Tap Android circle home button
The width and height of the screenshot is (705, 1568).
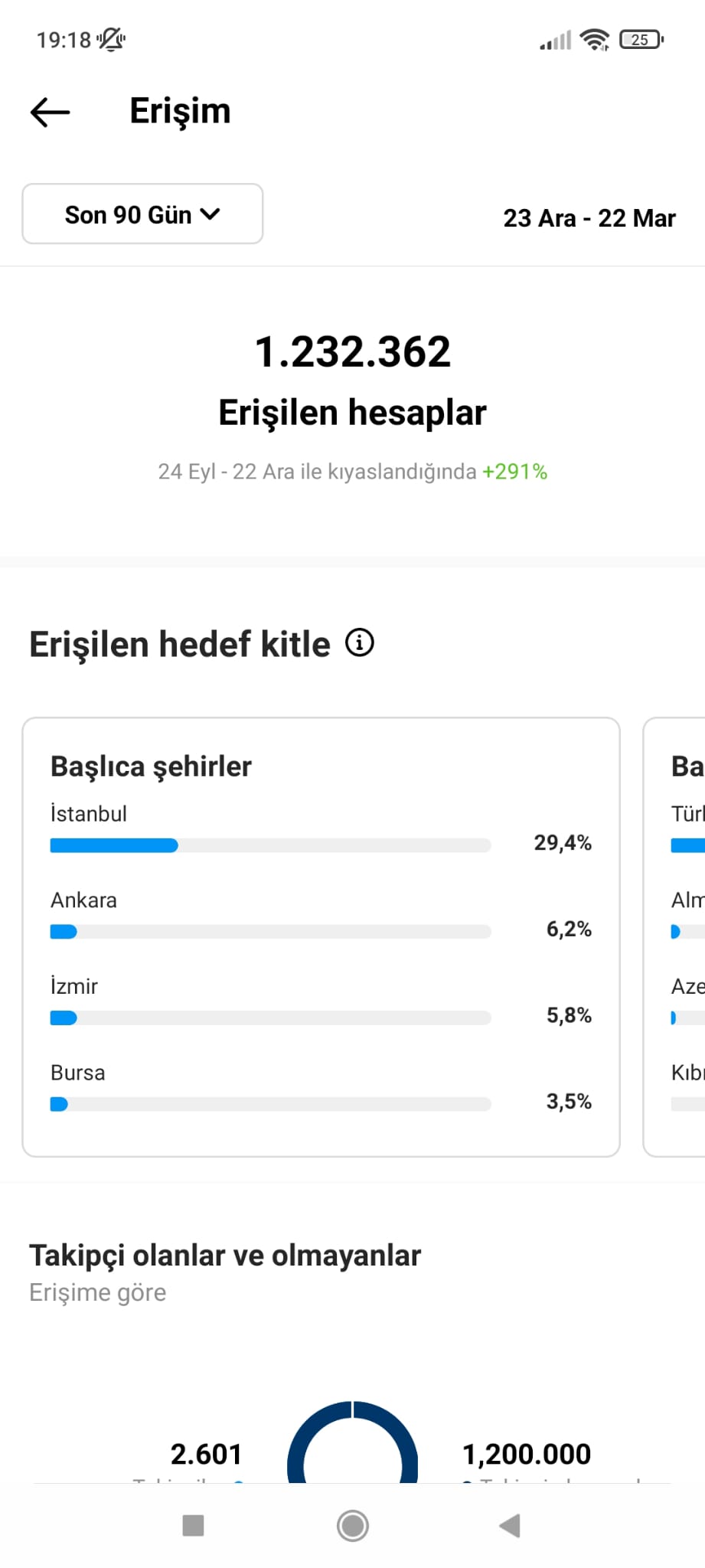click(x=352, y=1525)
